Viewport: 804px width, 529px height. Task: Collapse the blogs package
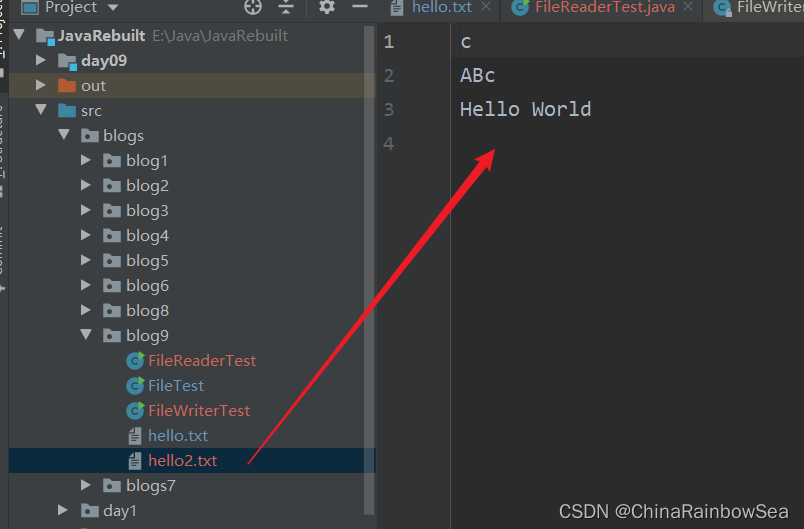pyautogui.click(x=64, y=135)
